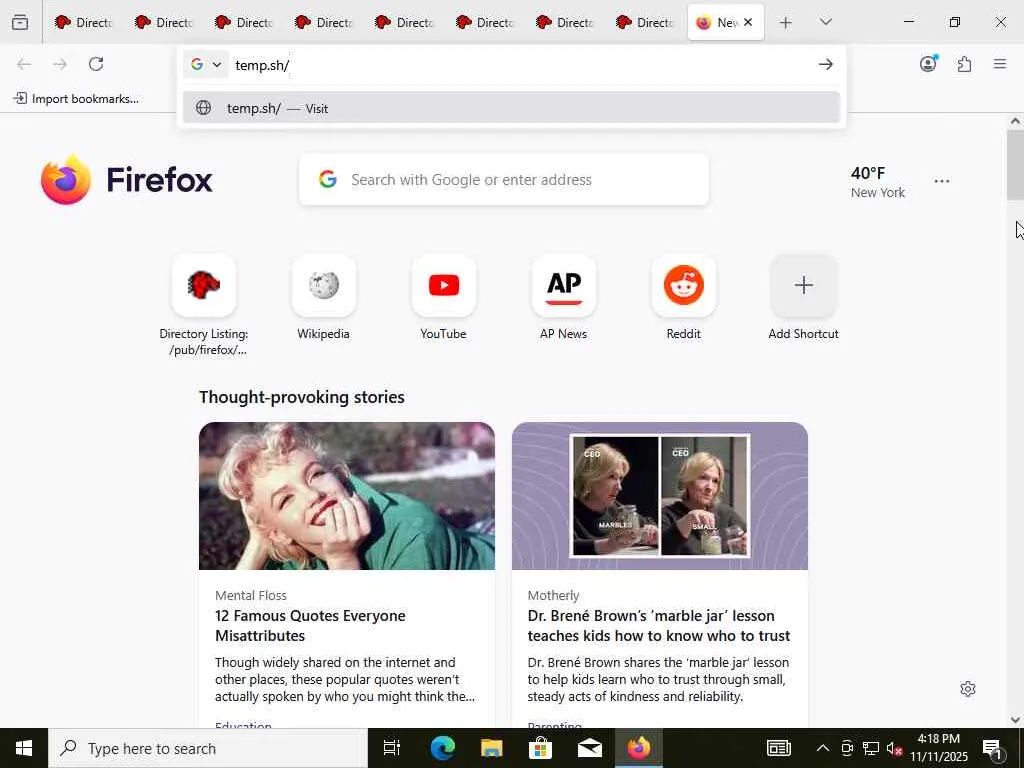Open the volume control in system tray

895,748
